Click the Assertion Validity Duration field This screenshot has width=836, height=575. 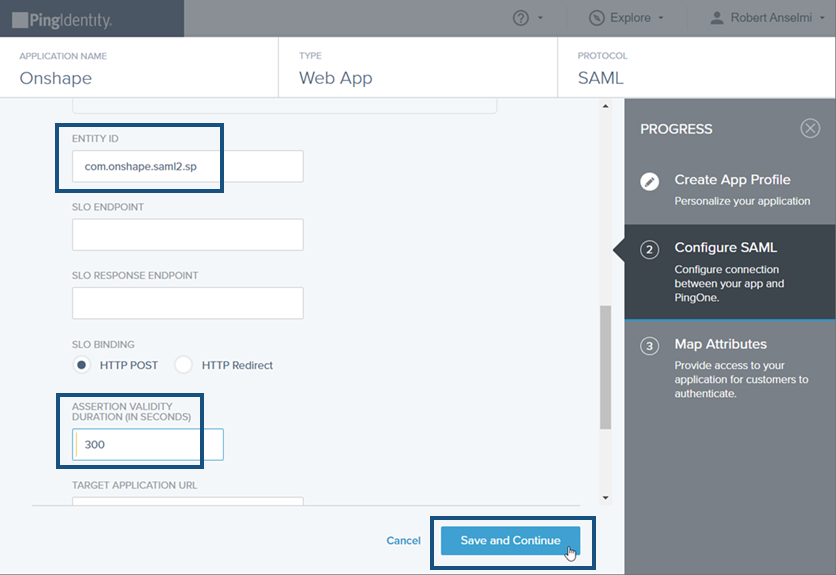tap(148, 444)
